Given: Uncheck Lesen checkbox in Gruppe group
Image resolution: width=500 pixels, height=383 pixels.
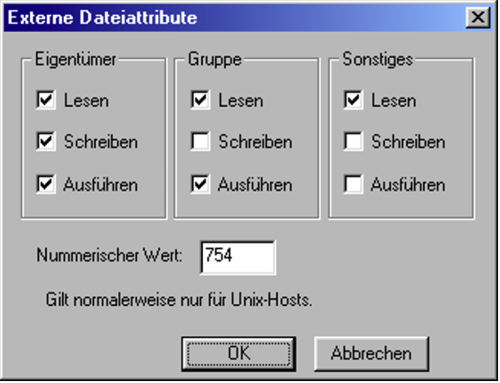Looking at the screenshot, I should 200,100.
